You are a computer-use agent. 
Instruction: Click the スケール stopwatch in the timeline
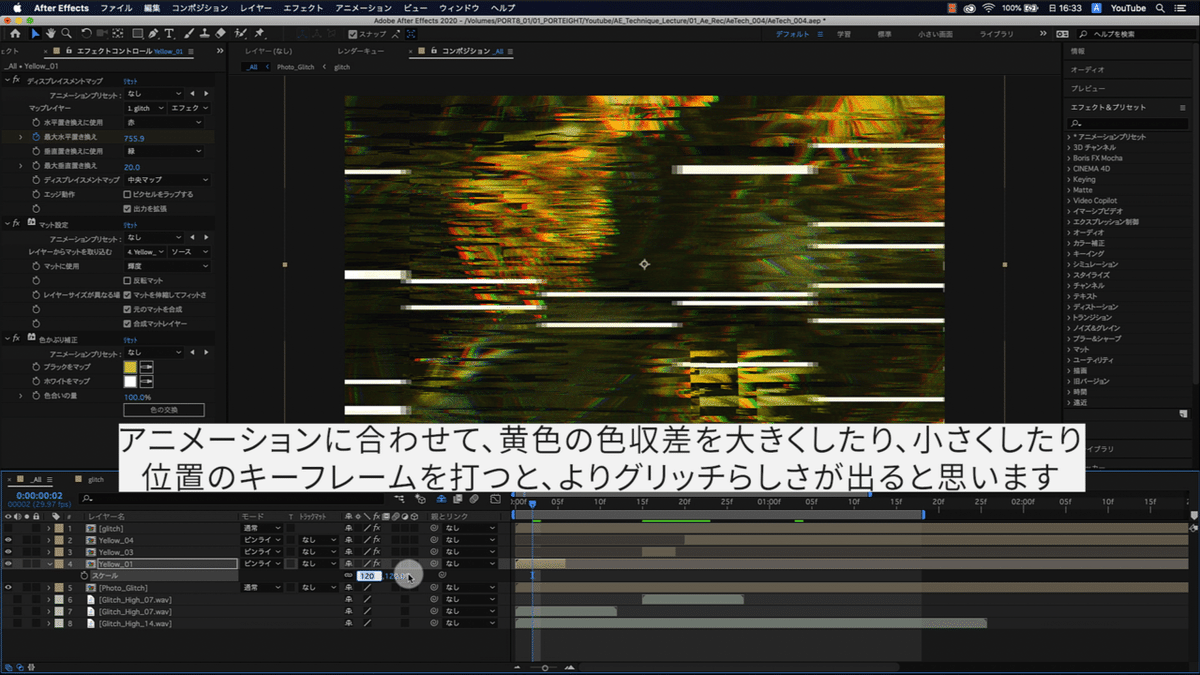point(85,576)
